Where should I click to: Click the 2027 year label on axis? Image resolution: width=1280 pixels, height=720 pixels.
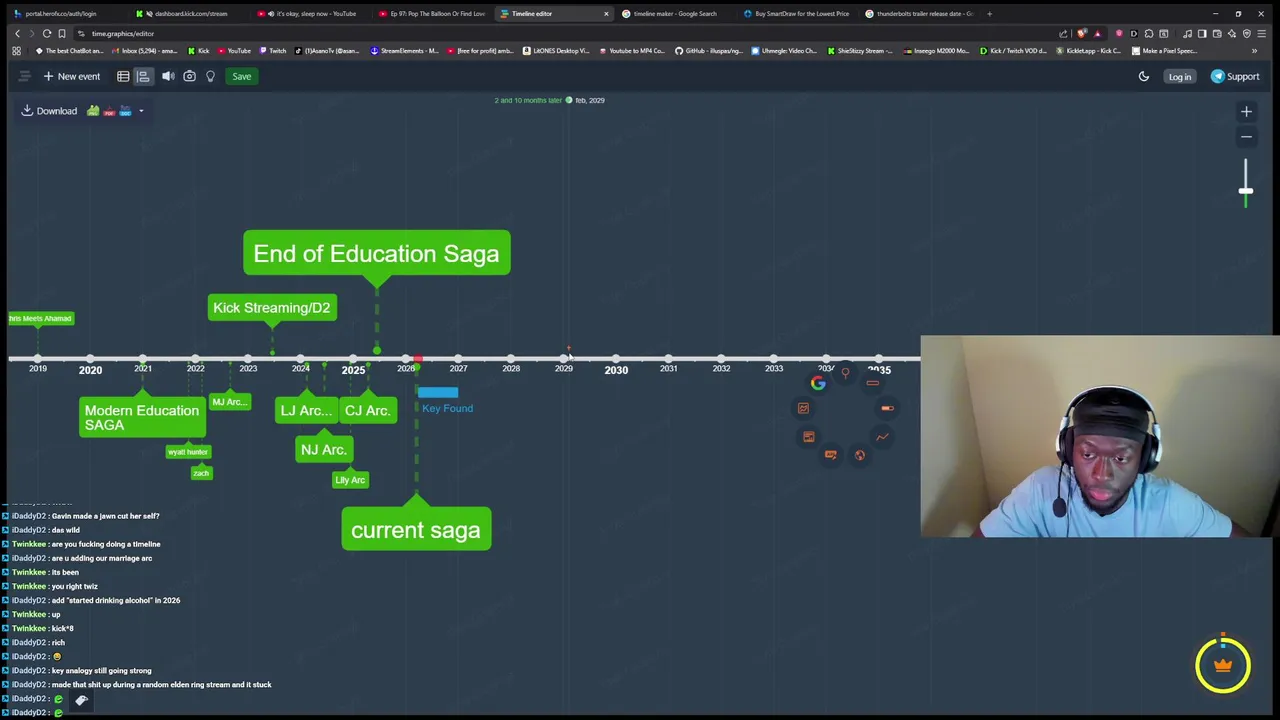458,369
